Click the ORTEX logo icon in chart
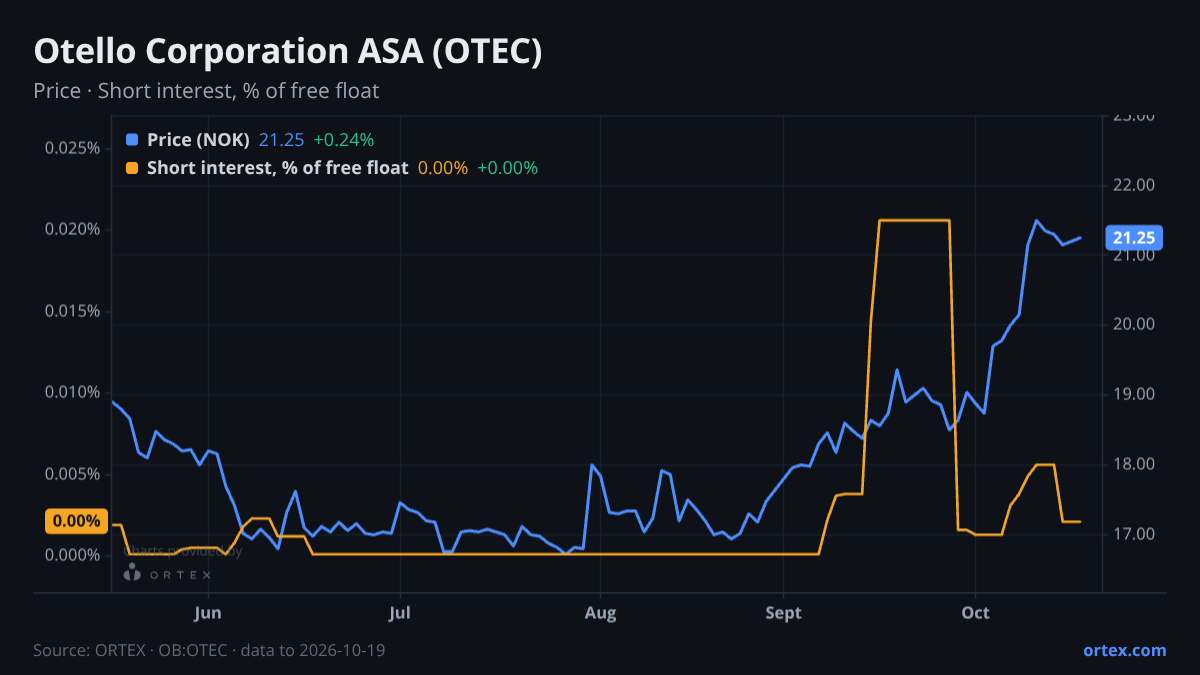This screenshot has height=675, width=1200. click(131, 573)
